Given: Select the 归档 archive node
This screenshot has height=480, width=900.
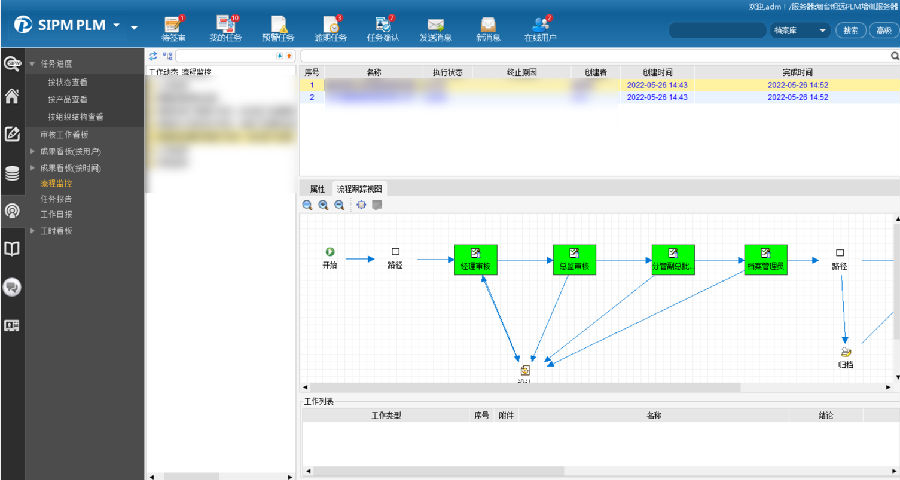Looking at the screenshot, I should 846,357.
